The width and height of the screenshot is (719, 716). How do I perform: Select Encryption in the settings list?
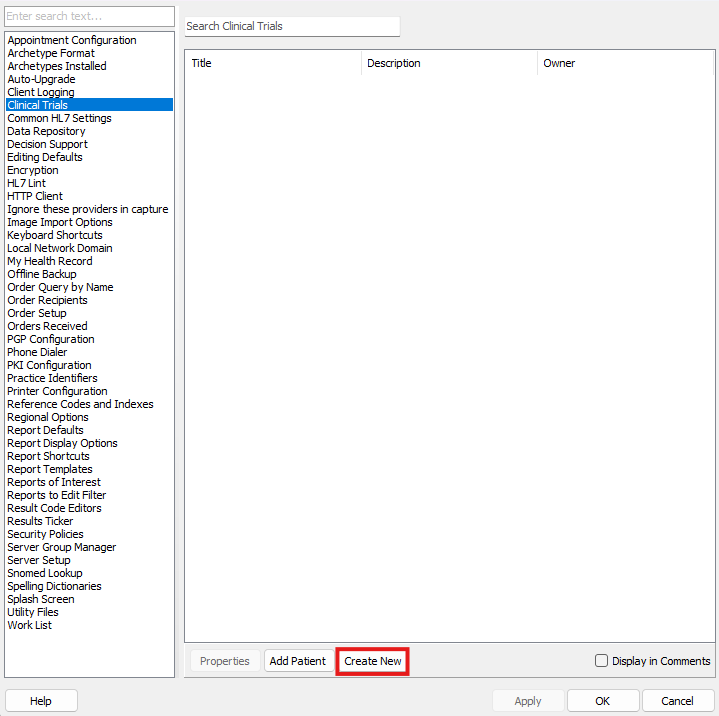[x=33, y=170]
